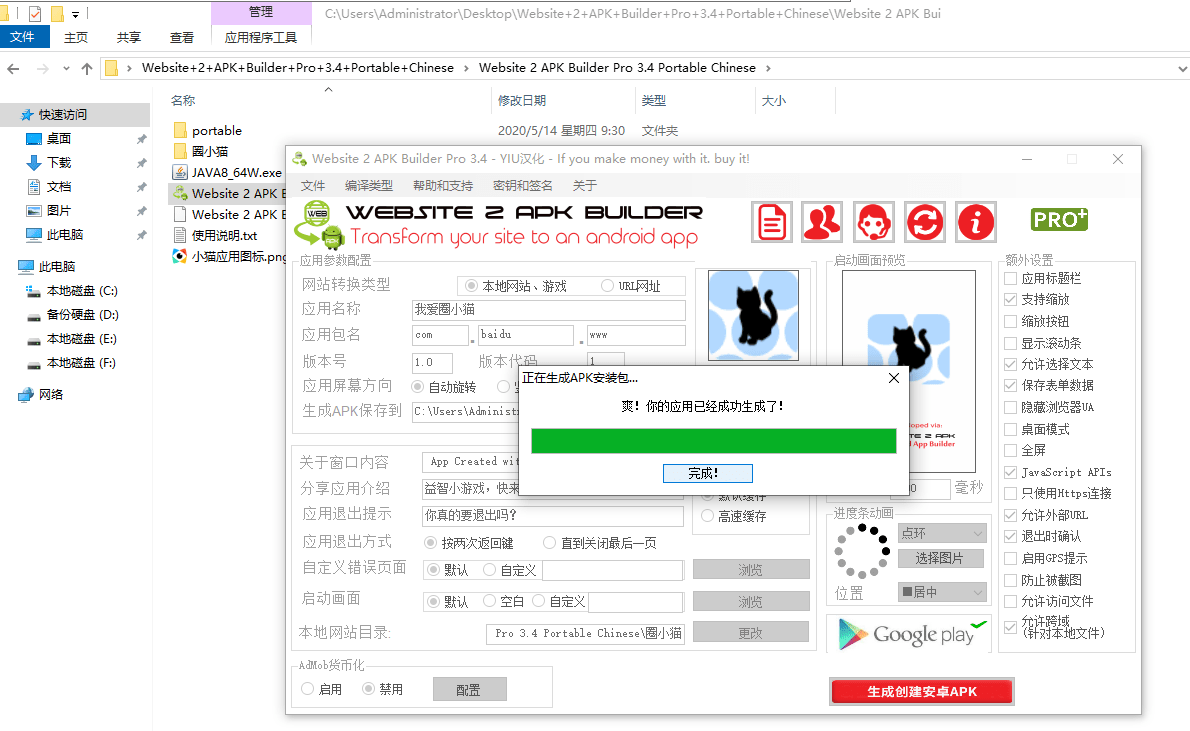Toggle JavaScript APIs checkbox
The width and height of the screenshot is (1190, 731).
coord(1010,472)
